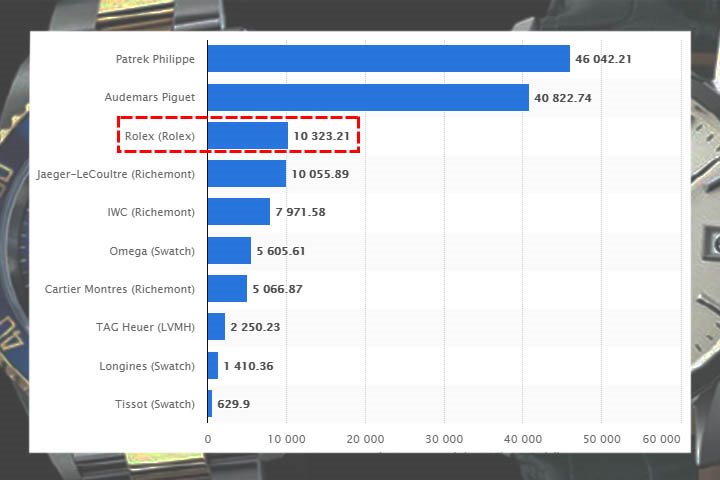Click the 'Omega (Swatch)' label
The height and width of the screenshot is (480, 720).
point(152,251)
